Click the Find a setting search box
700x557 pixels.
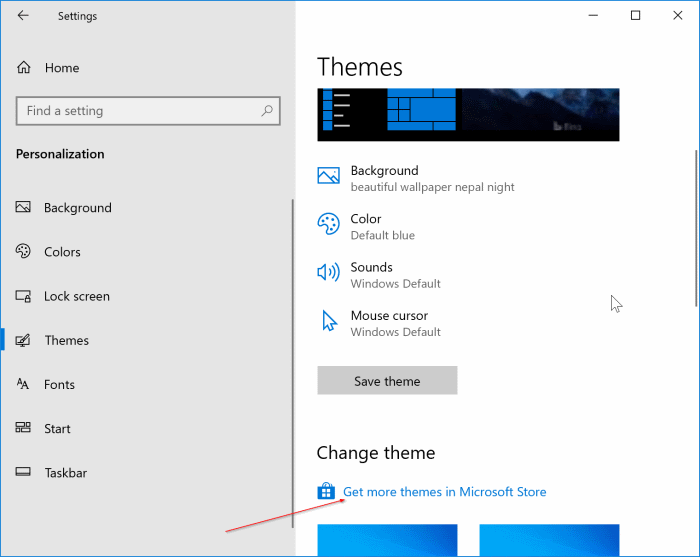148,111
